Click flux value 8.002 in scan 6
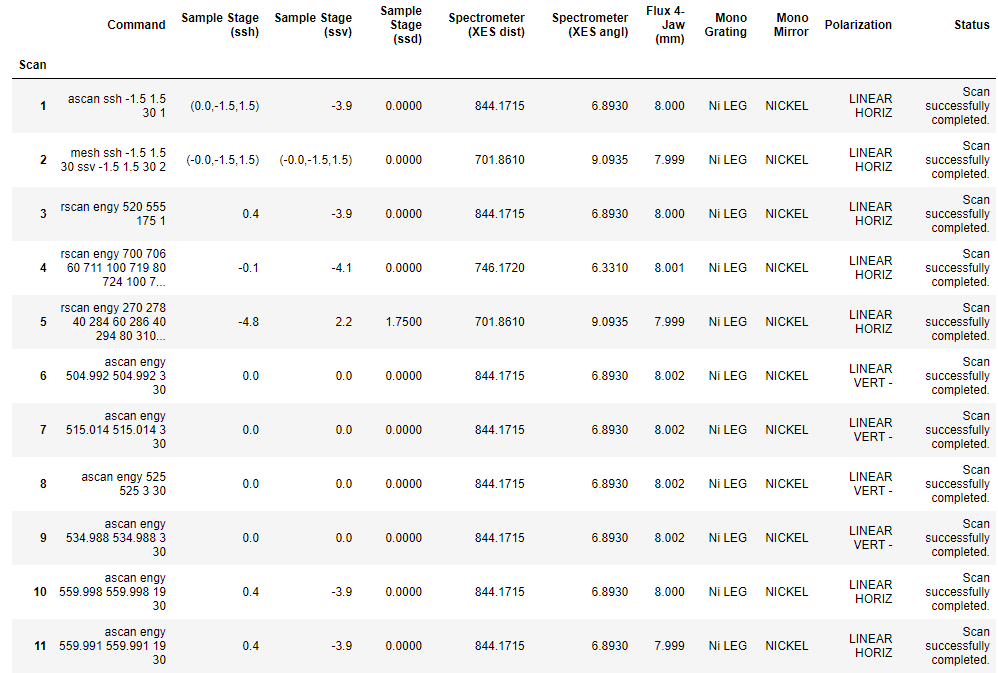This screenshot has width=998, height=673. click(x=670, y=376)
